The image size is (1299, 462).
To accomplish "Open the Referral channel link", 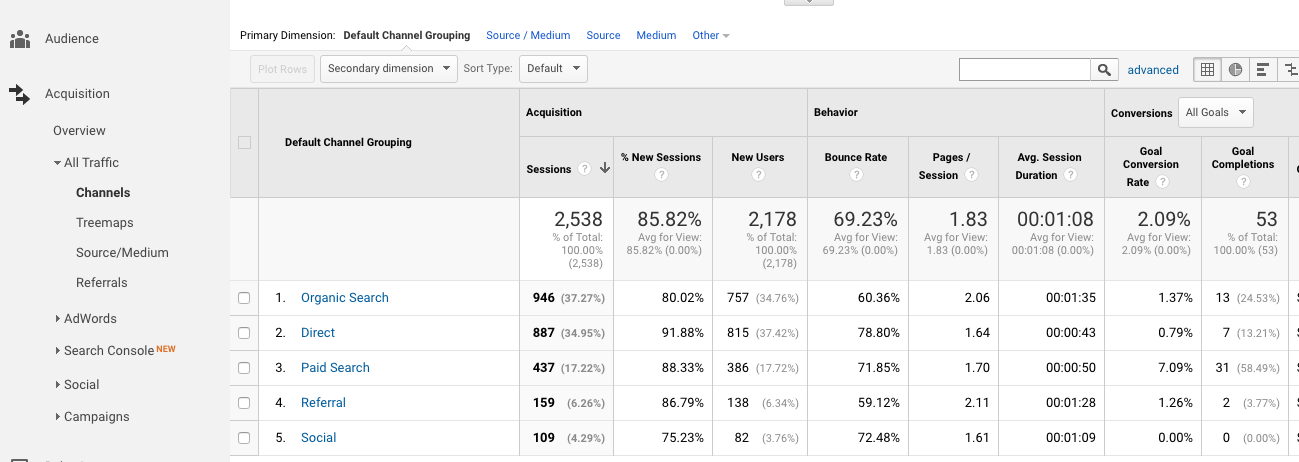I will pyautogui.click(x=323, y=403).
